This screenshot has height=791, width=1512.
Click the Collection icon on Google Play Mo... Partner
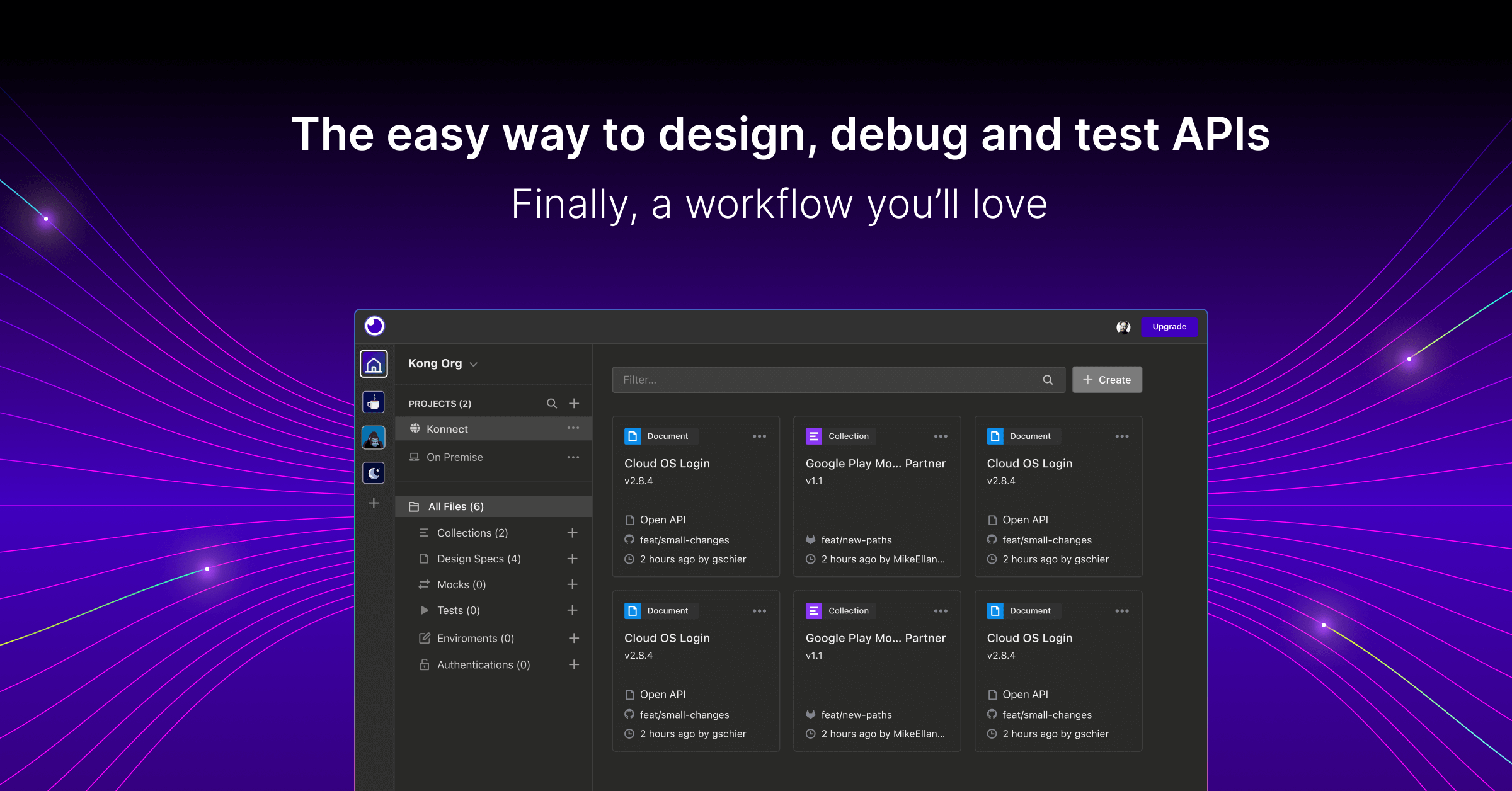(x=813, y=436)
